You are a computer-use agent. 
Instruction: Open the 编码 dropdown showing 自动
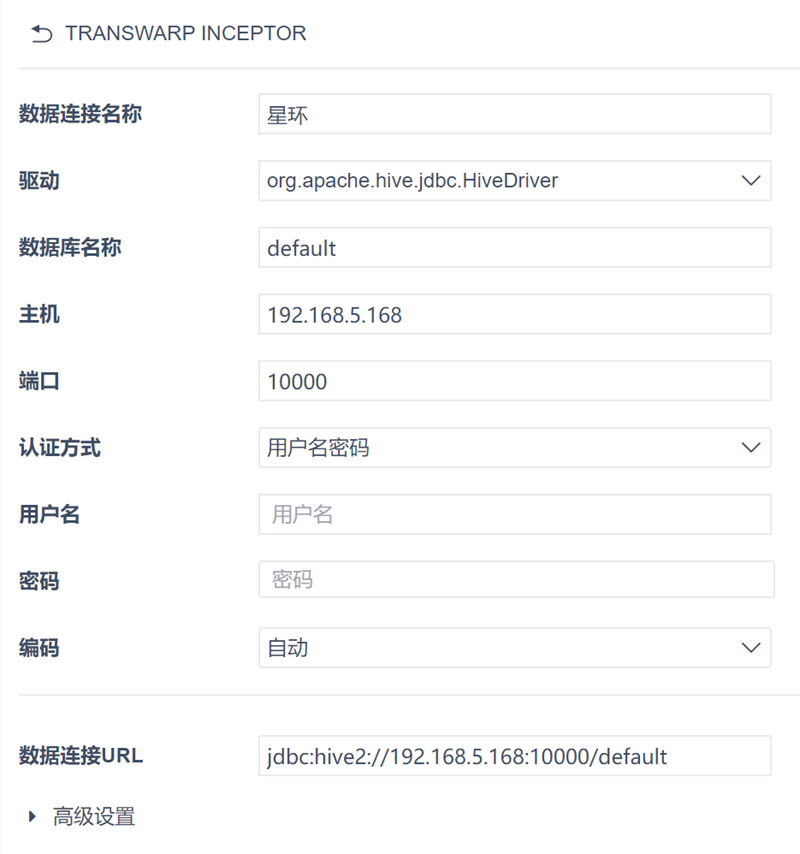(515, 648)
